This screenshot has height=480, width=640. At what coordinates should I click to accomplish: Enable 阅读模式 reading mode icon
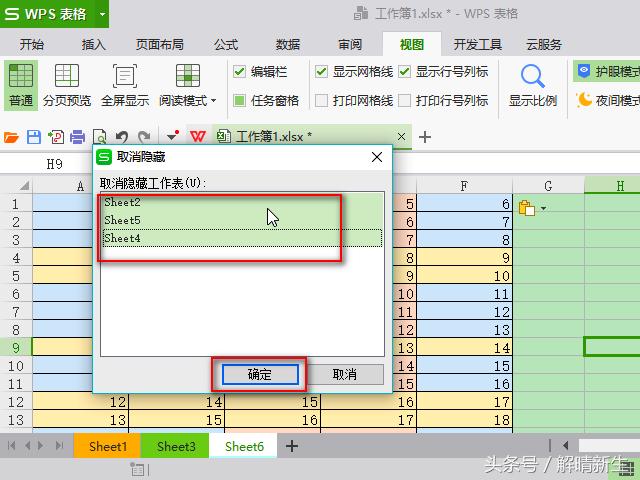[x=187, y=76]
